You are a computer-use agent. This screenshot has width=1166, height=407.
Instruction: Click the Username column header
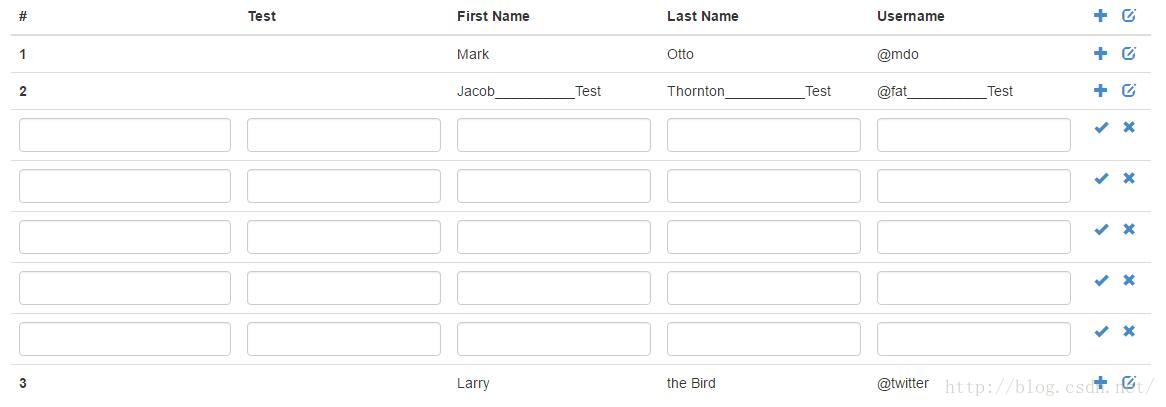911,16
